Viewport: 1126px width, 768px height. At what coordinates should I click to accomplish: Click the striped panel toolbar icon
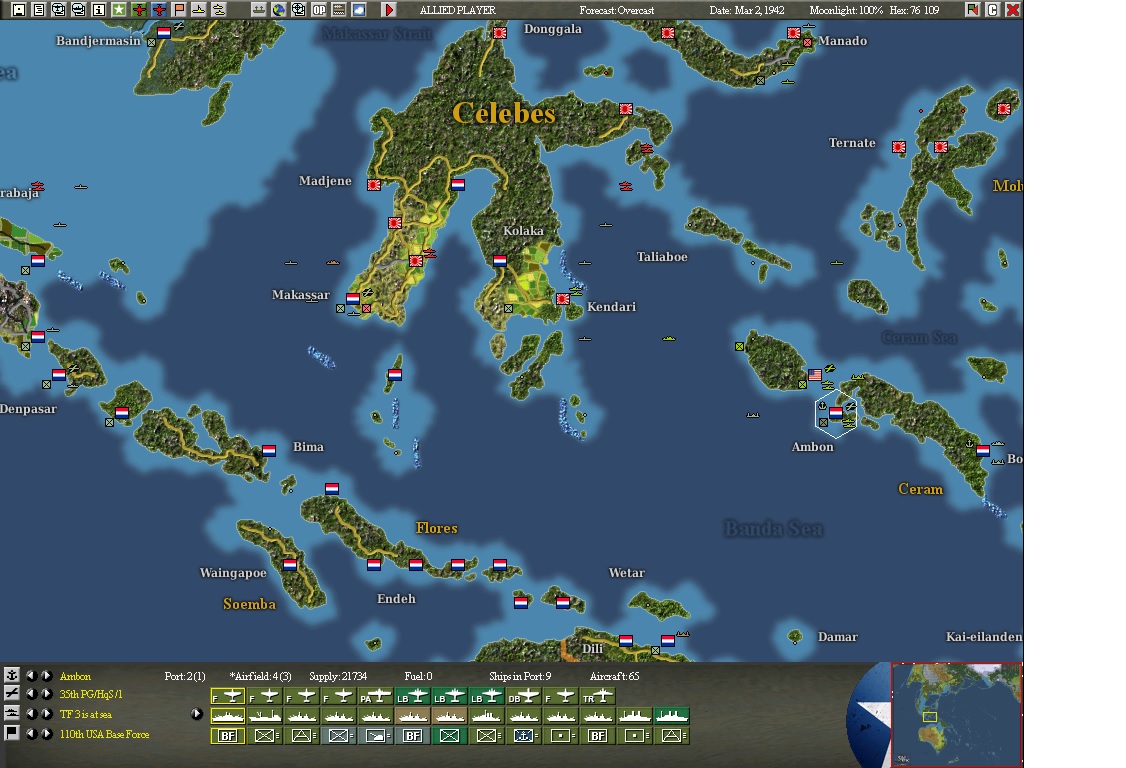(339, 10)
